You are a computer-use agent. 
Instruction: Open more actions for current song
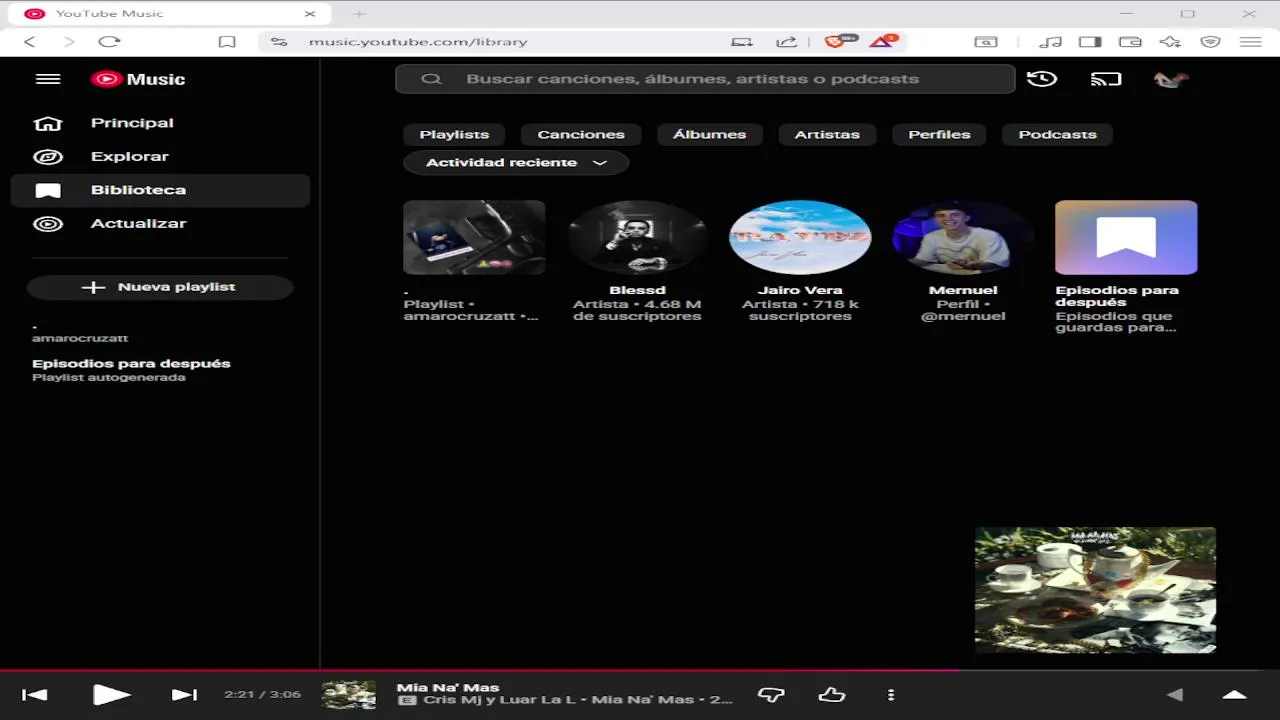pyautogui.click(x=891, y=695)
